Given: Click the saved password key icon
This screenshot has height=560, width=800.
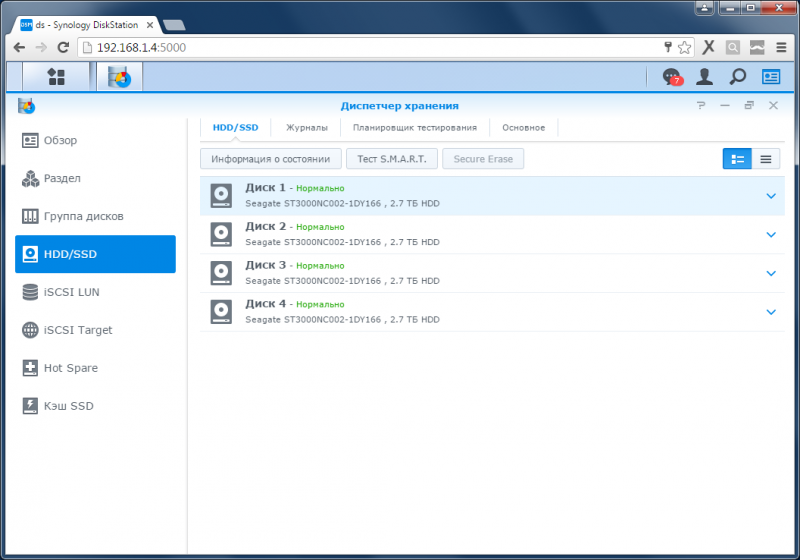Looking at the screenshot, I should click(x=668, y=47).
